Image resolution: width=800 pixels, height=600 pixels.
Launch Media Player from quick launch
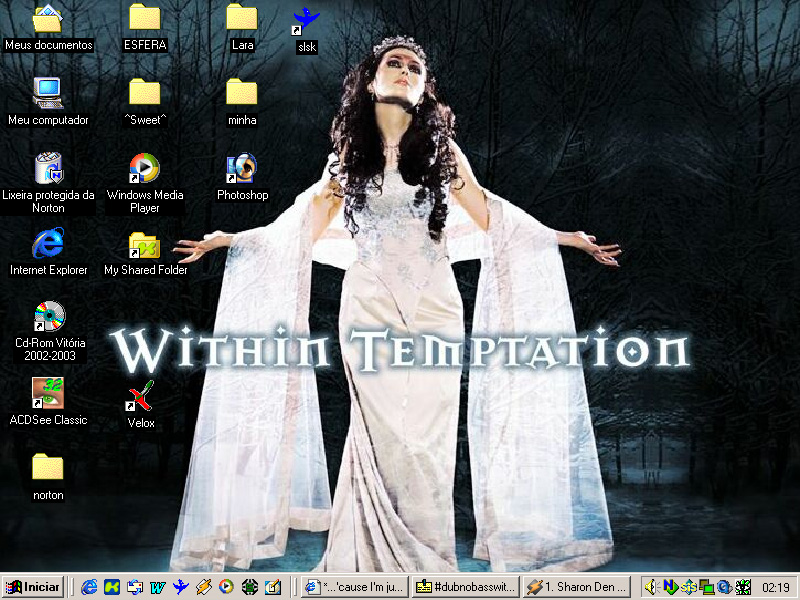click(226, 587)
